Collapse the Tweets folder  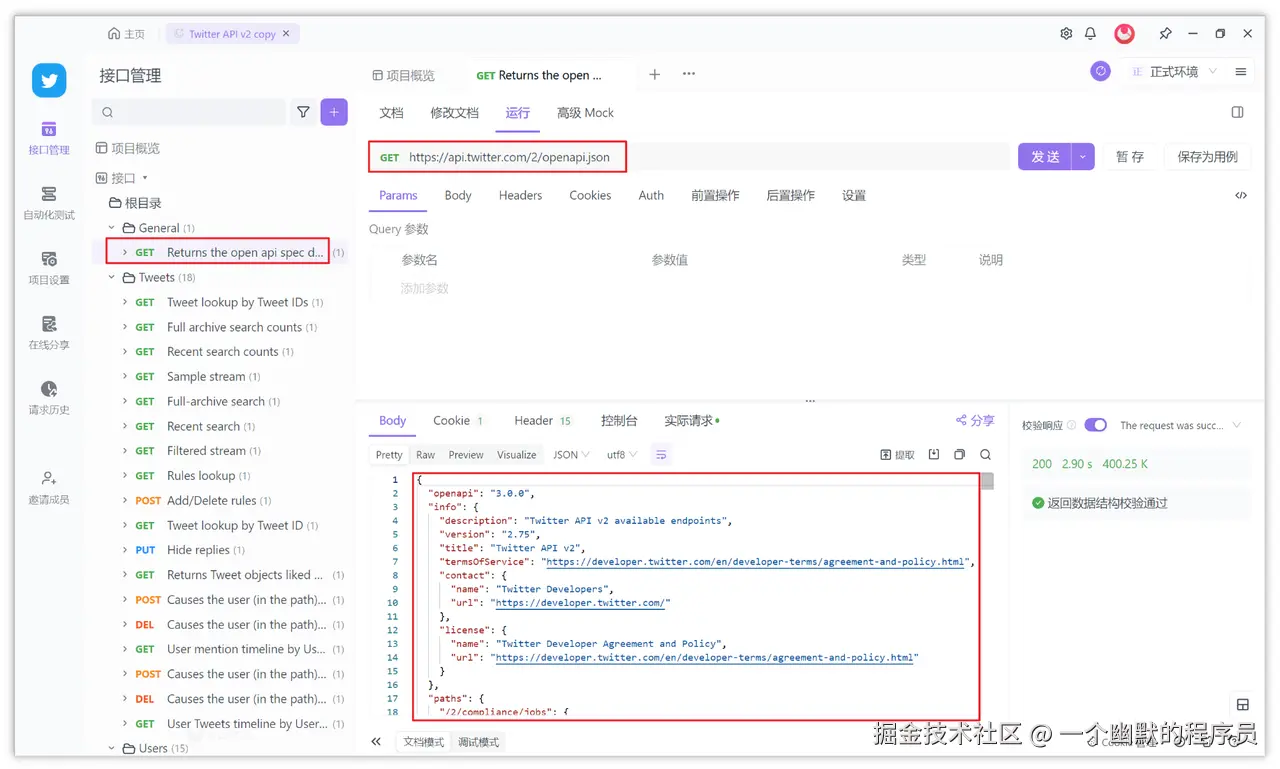point(112,278)
